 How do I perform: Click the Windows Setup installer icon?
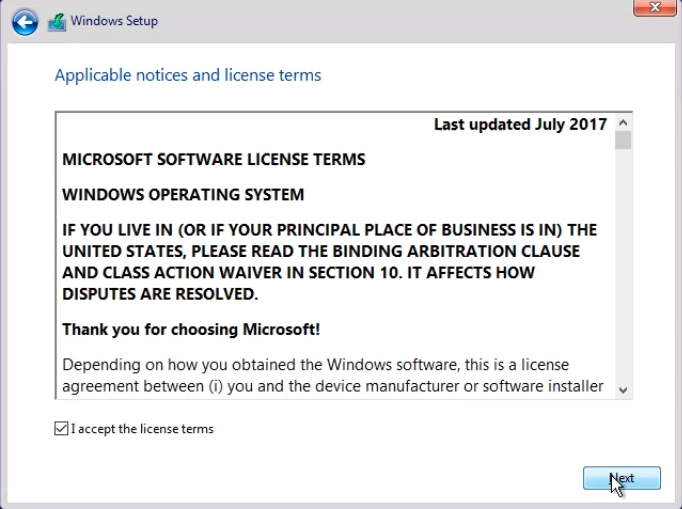[x=57, y=22]
